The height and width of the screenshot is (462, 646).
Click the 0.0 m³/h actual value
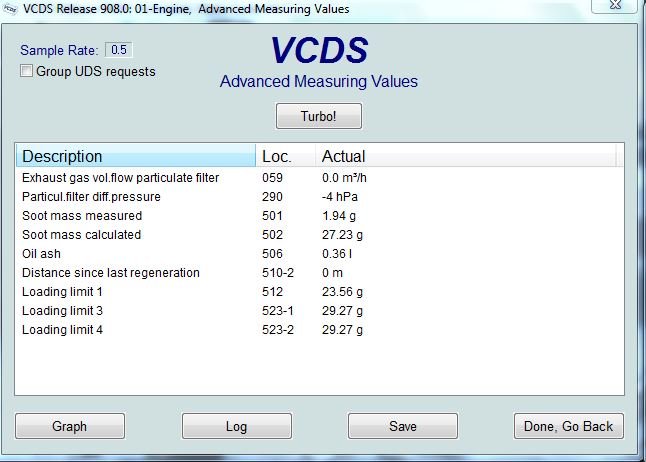click(344, 178)
